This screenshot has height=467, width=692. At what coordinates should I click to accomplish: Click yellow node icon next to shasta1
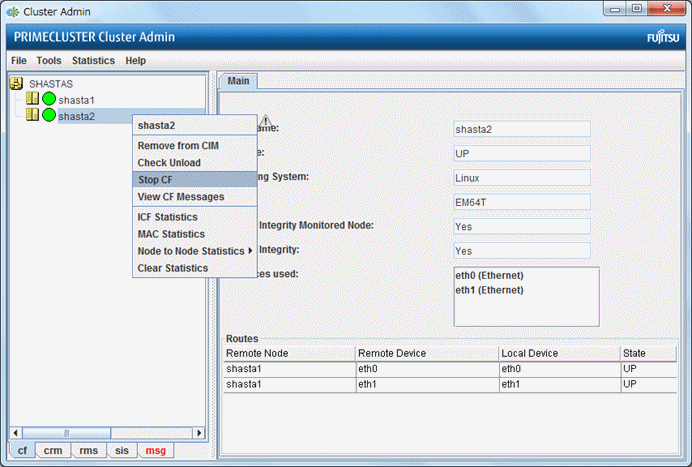(32, 100)
